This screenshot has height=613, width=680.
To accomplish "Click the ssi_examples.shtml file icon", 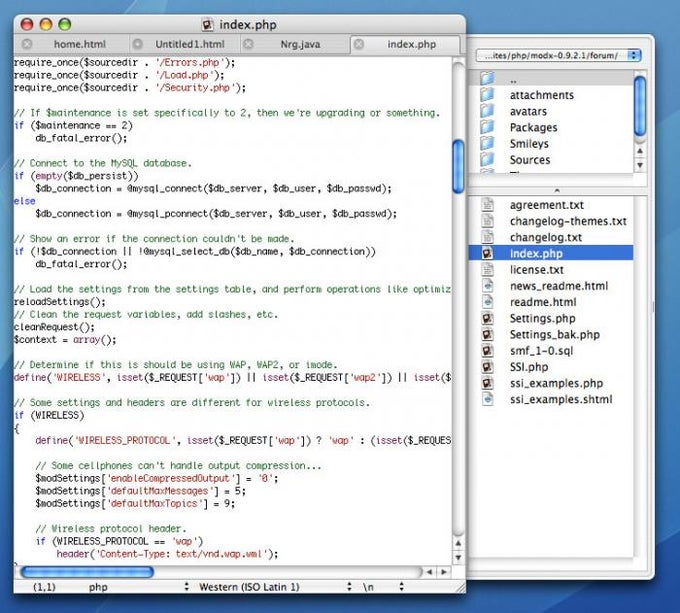I will click(488, 399).
